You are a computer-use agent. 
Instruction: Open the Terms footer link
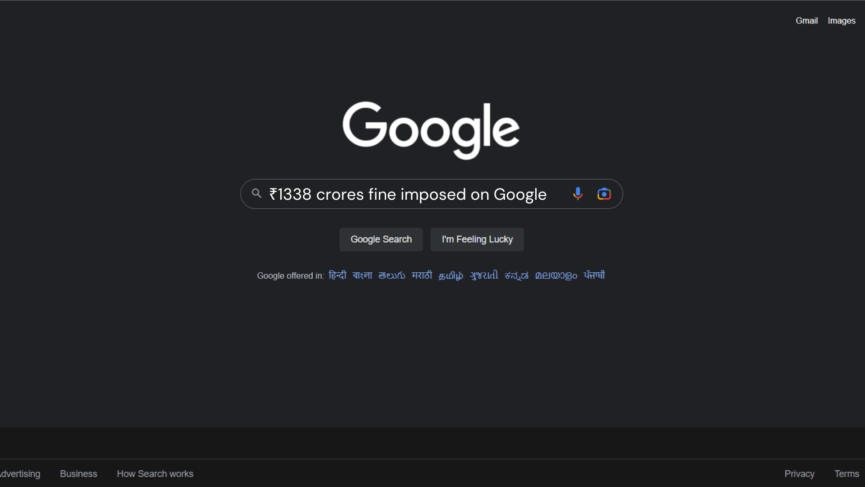[x=847, y=474]
